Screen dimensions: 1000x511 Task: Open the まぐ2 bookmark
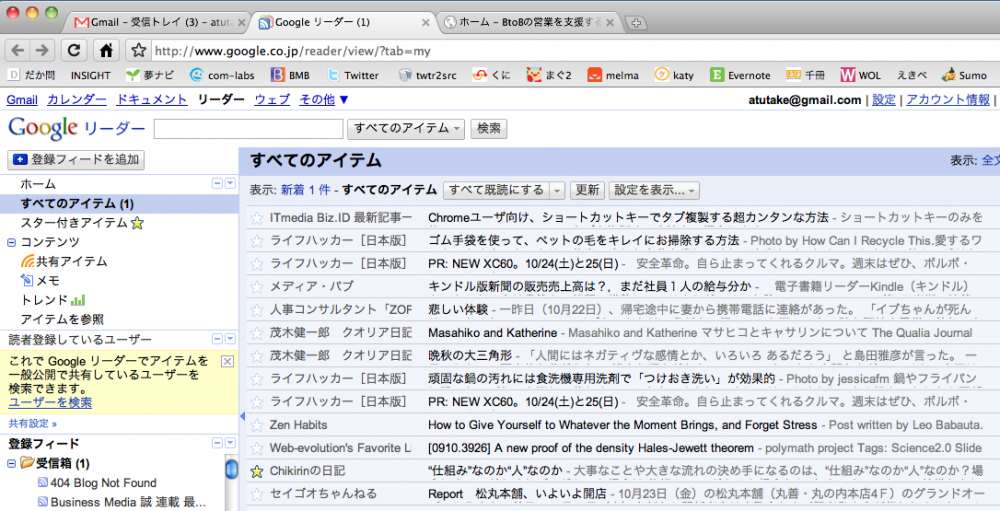548,75
